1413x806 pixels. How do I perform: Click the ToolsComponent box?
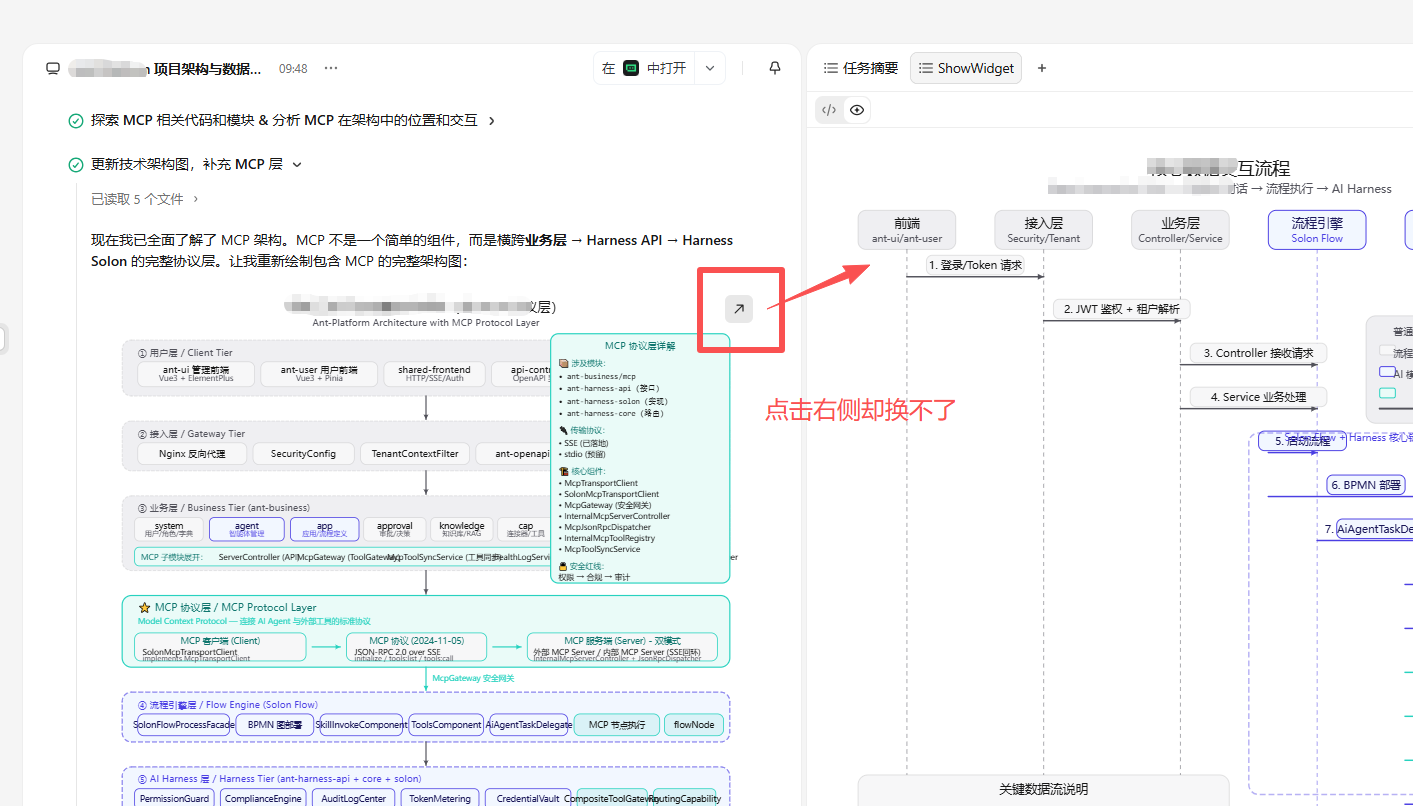(x=446, y=724)
